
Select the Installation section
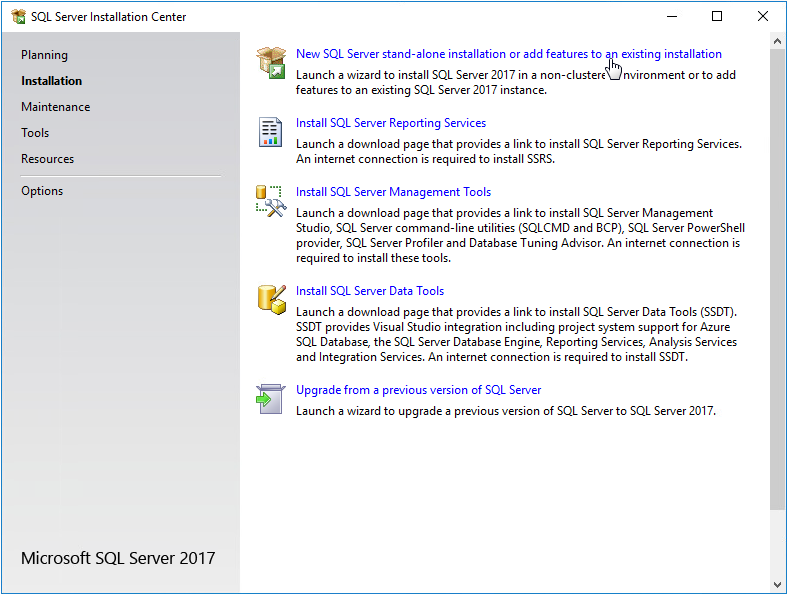point(51,81)
